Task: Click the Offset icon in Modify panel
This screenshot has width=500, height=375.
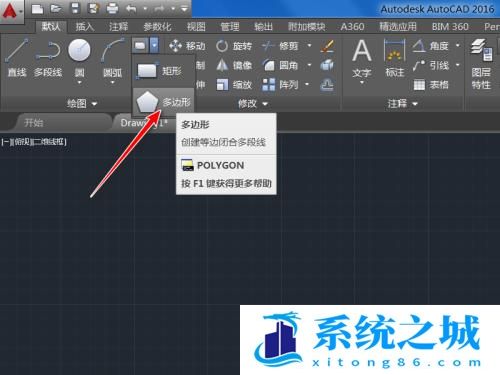Action: point(327,85)
